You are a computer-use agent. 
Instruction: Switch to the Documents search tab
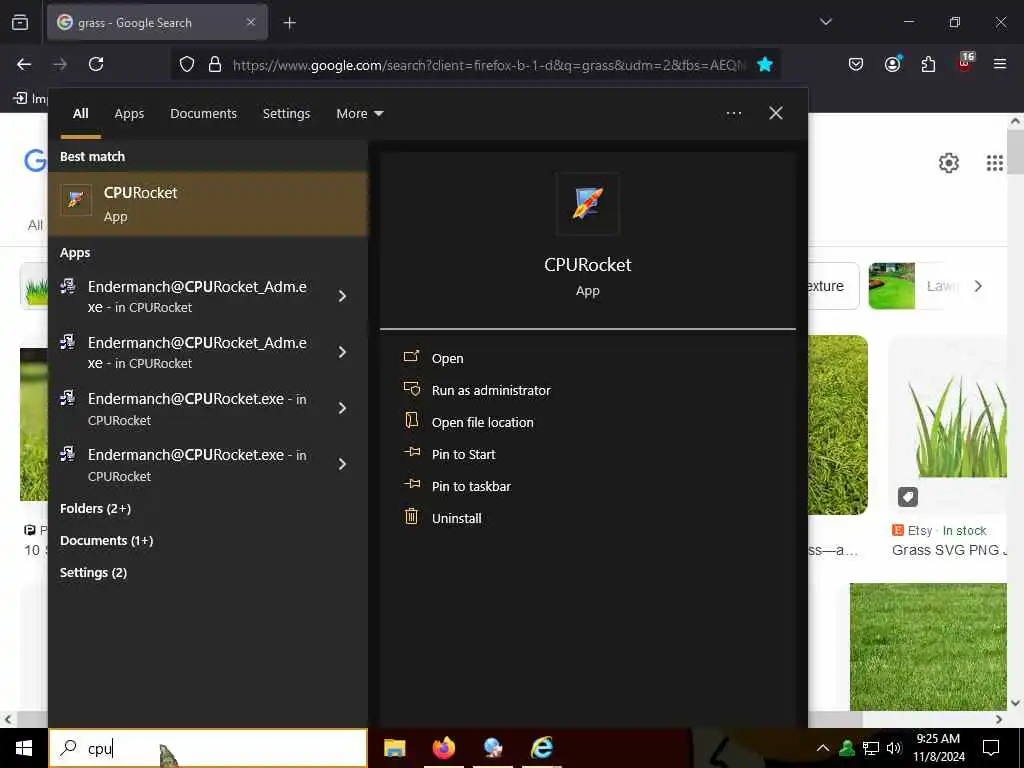[x=203, y=114]
